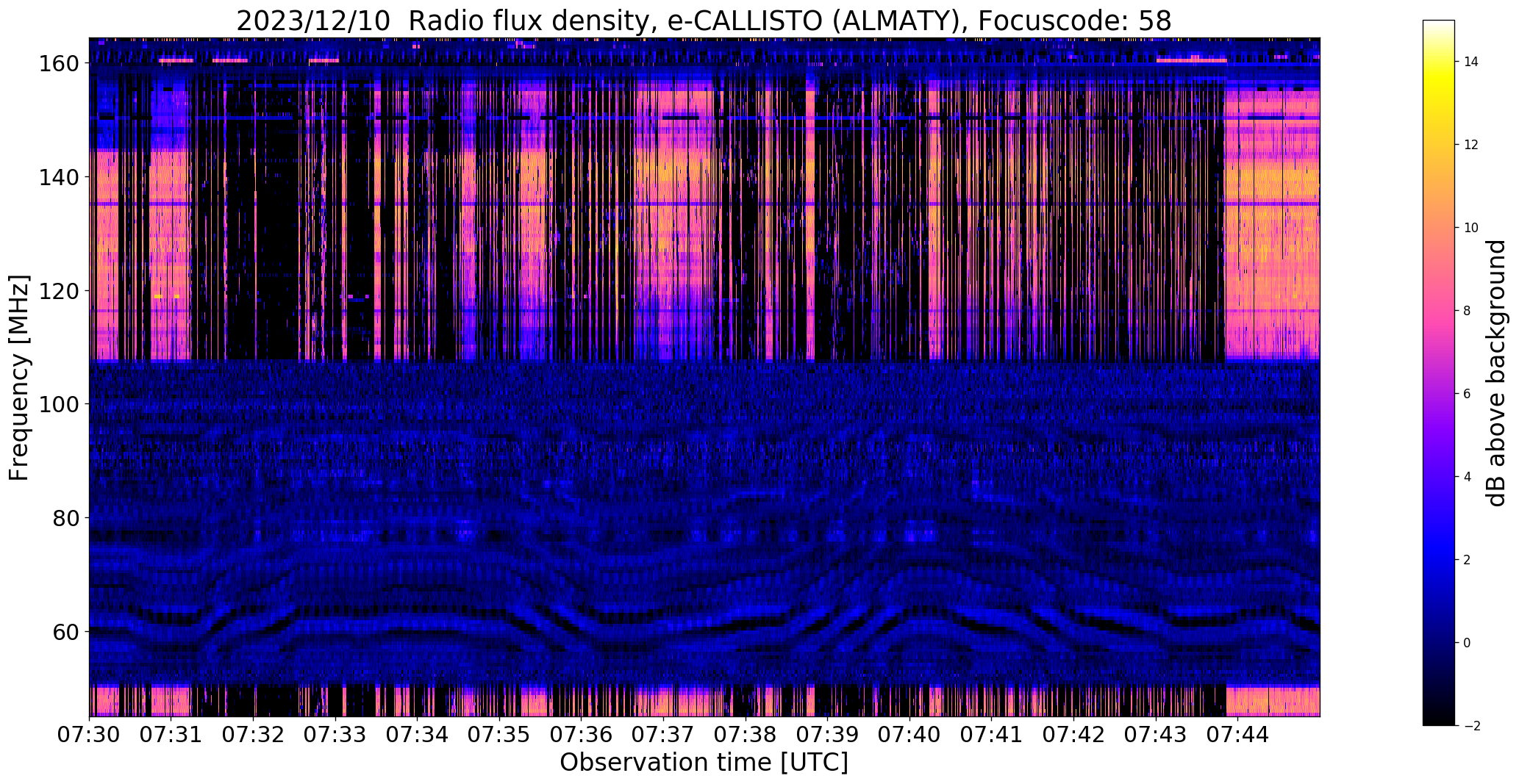Click the colorbar tick value 10
Viewport: 1519px width, 784px height.
click(1471, 228)
